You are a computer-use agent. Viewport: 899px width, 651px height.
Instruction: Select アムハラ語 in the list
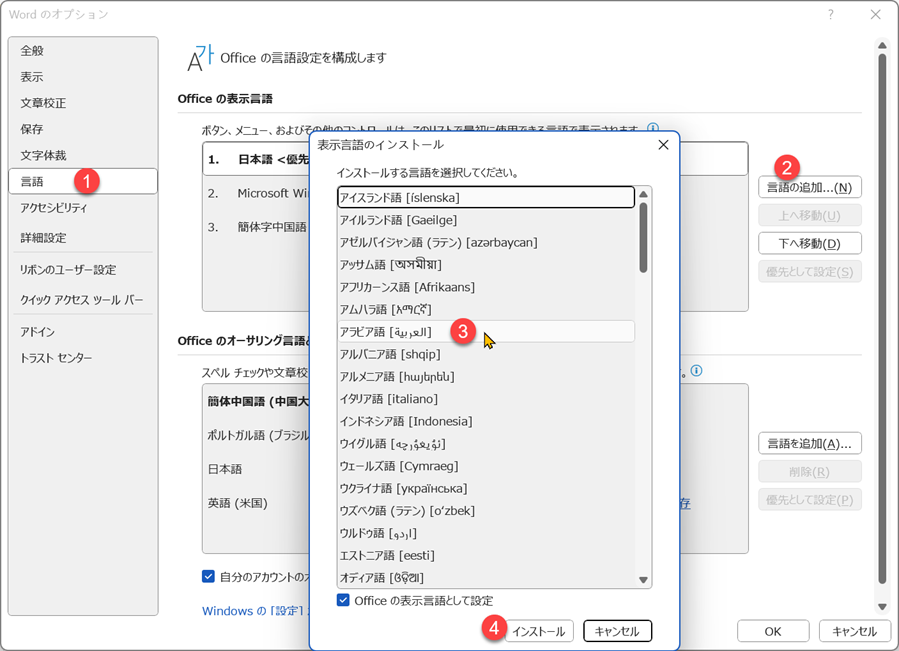tap(486, 309)
